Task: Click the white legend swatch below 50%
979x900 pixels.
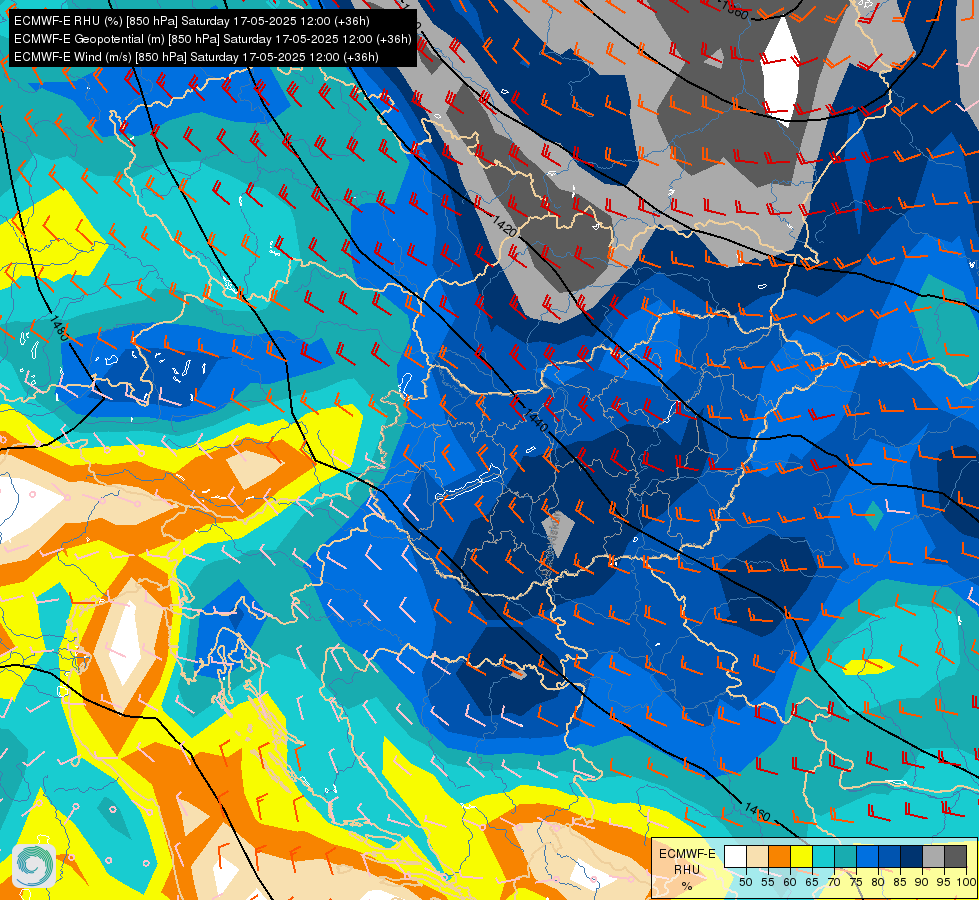Action: [735, 856]
